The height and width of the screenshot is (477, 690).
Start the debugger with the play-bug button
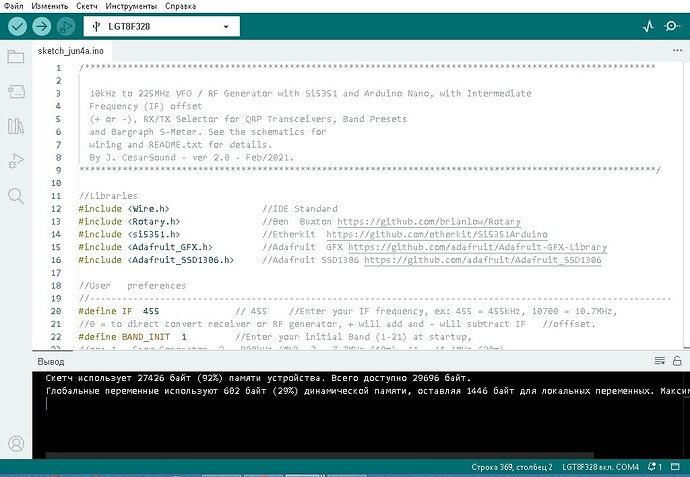66,26
